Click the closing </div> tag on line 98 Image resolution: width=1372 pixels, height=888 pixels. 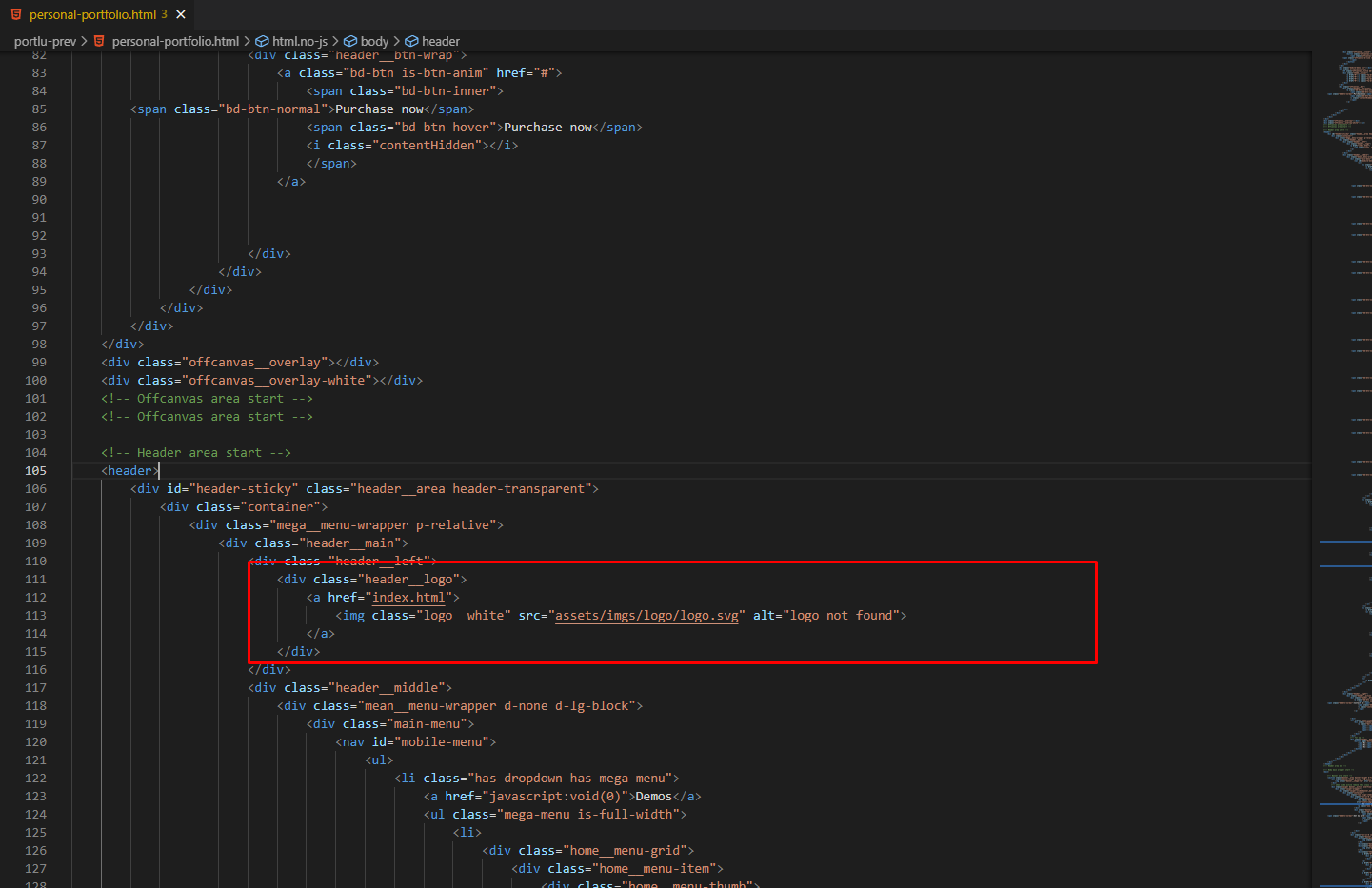point(123,345)
